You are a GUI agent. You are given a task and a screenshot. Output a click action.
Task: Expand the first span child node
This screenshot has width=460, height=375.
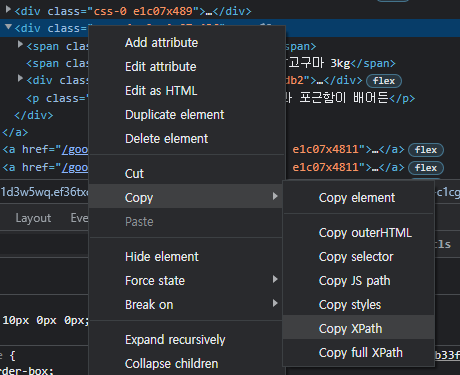coord(20,44)
